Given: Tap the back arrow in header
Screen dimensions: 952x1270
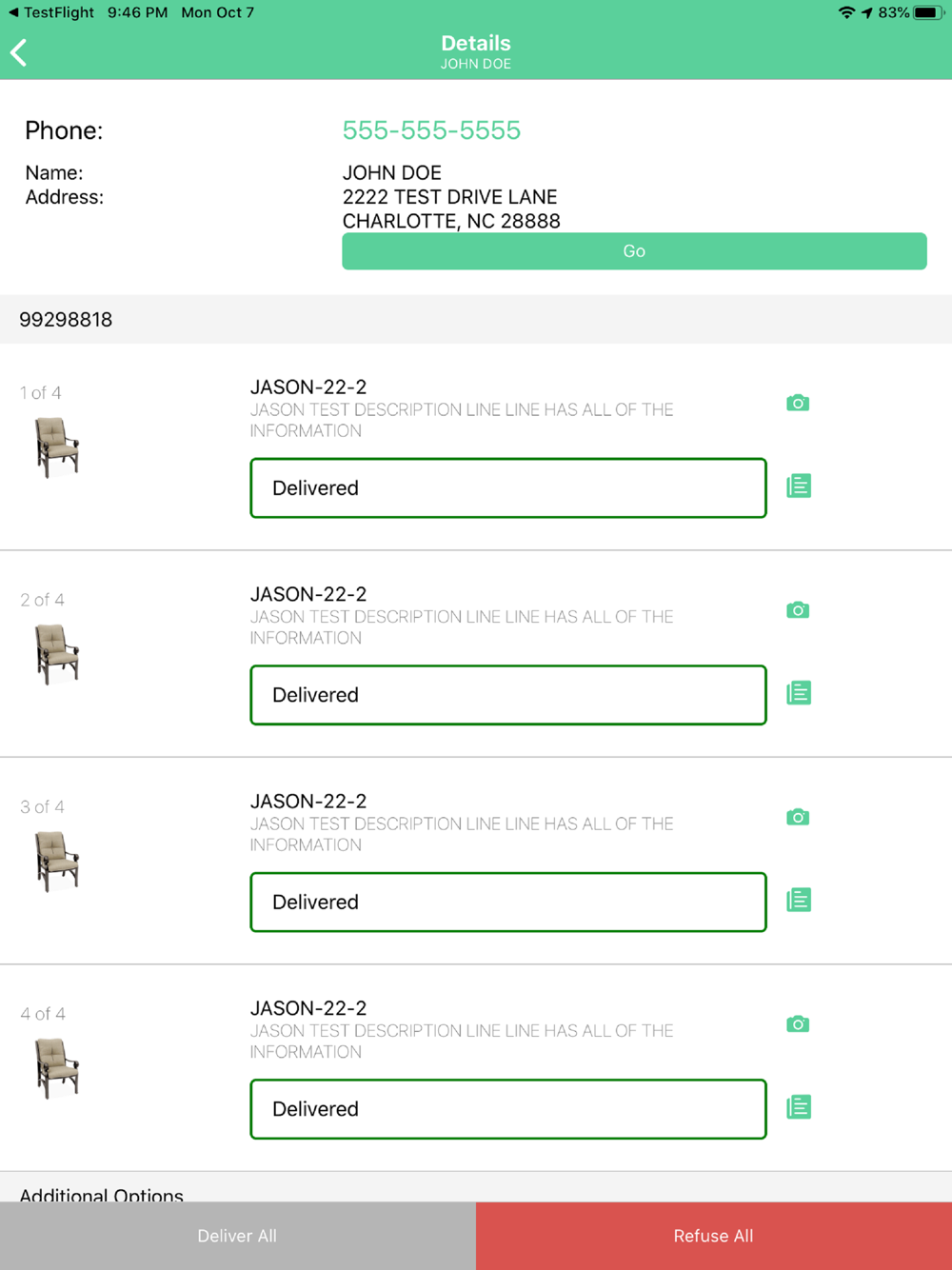Looking at the screenshot, I should [19, 52].
